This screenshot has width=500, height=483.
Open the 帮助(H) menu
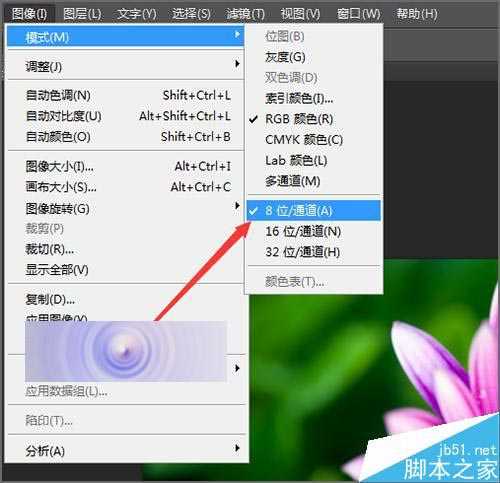click(x=416, y=14)
